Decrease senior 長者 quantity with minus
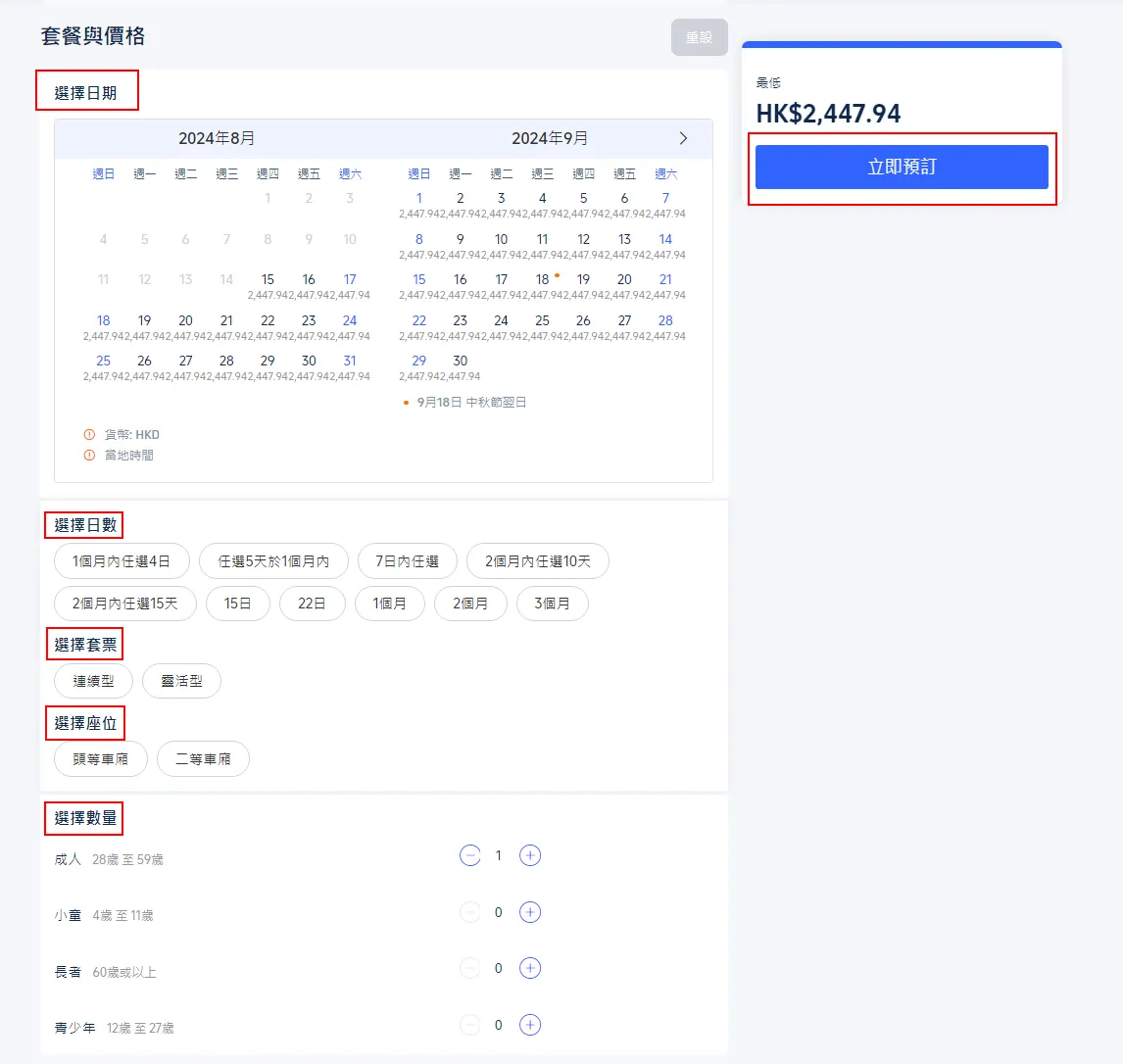Screen dimensions: 1123x1064 (469, 968)
